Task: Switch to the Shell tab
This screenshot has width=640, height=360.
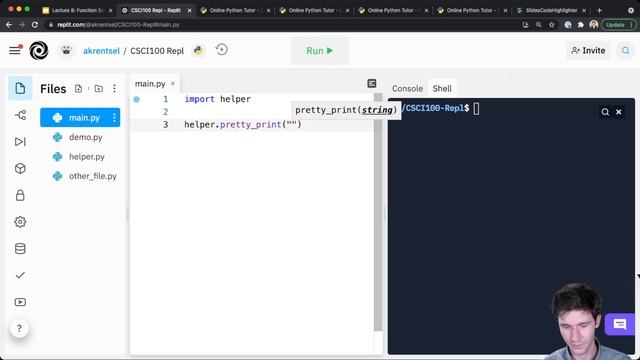Action: point(442,89)
